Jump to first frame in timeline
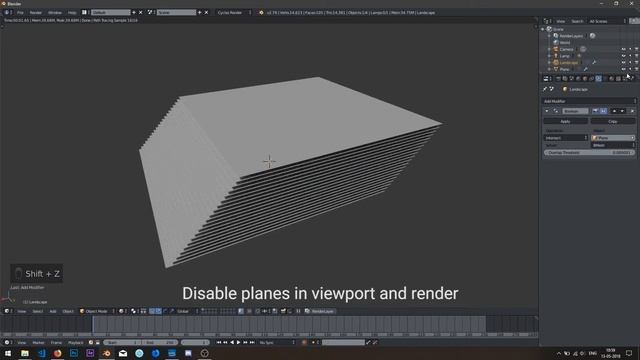640x360 pixels. click(219, 342)
